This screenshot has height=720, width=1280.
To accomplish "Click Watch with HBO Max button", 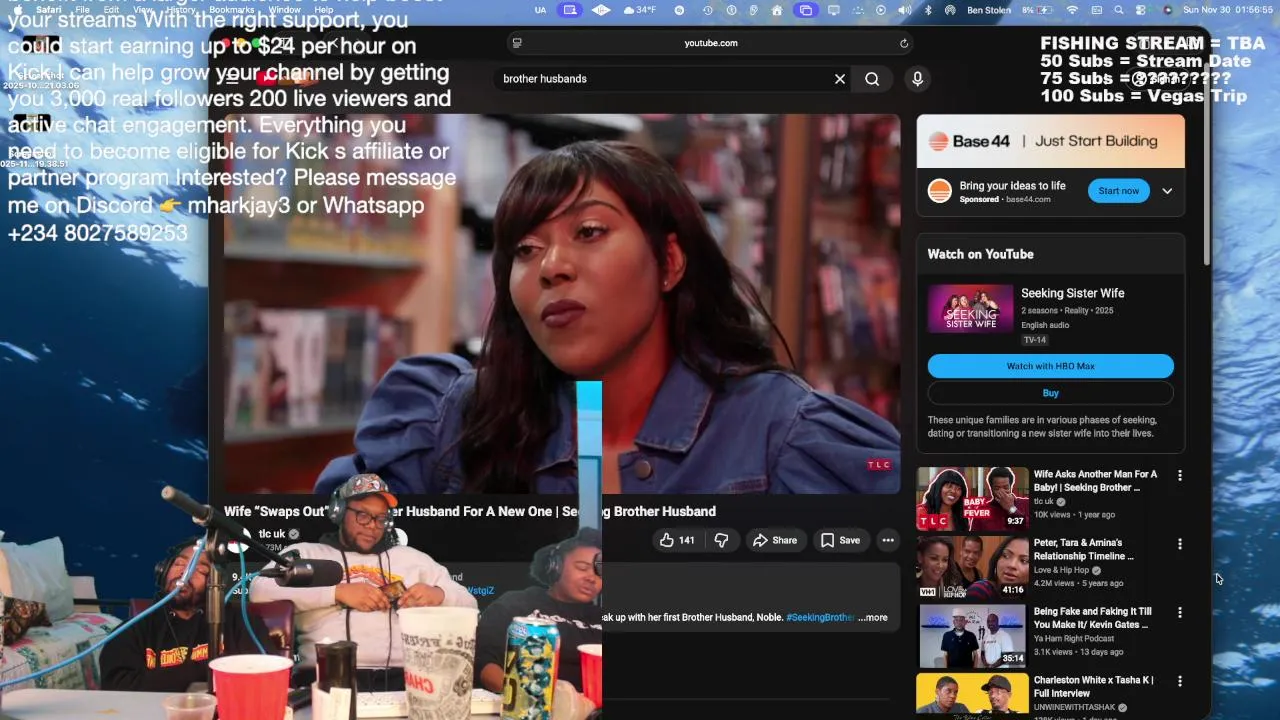I will 1050,366.
